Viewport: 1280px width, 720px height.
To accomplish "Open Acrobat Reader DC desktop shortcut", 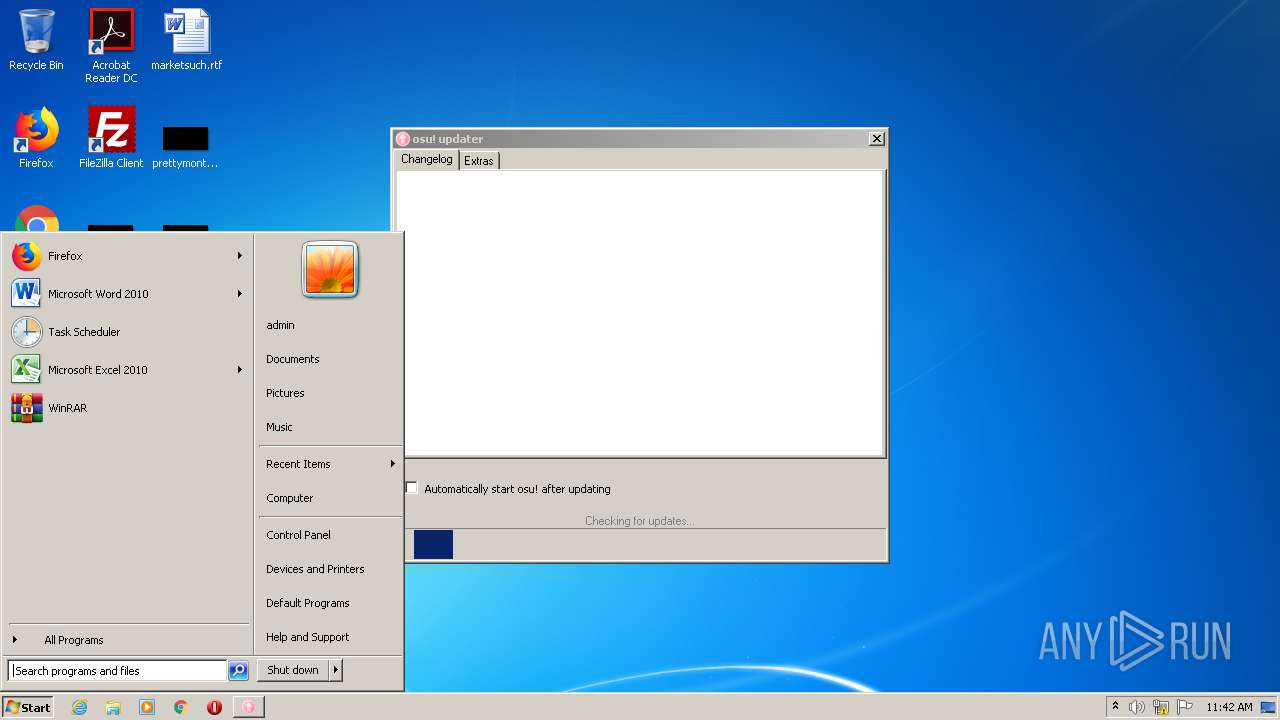I will pos(111,46).
